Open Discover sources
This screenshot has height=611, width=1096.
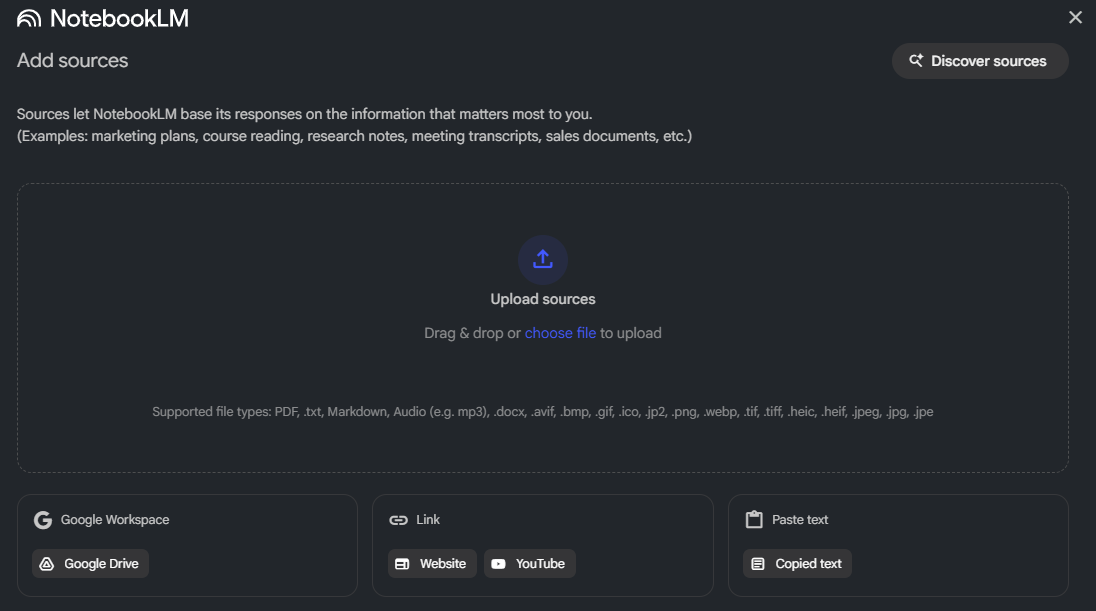pyautogui.click(x=980, y=61)
